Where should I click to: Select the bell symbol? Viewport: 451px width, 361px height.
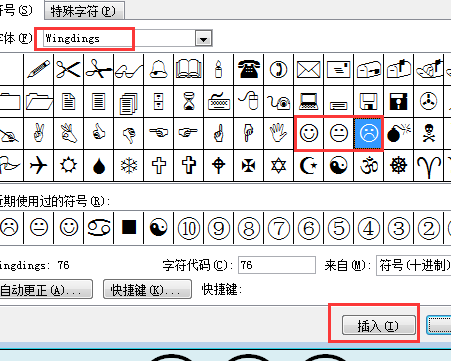[x=159, y=69]
